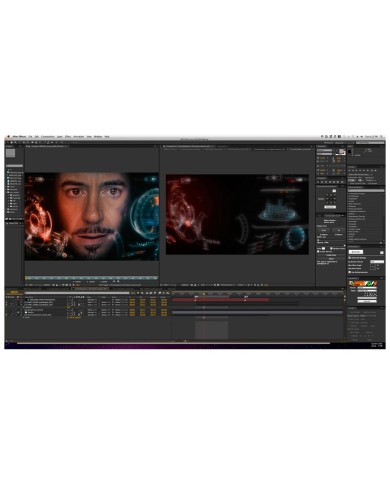This screenshot has height=484, width=390.
Task: Align text left in Paragraph panel
Action: [318, 182]
